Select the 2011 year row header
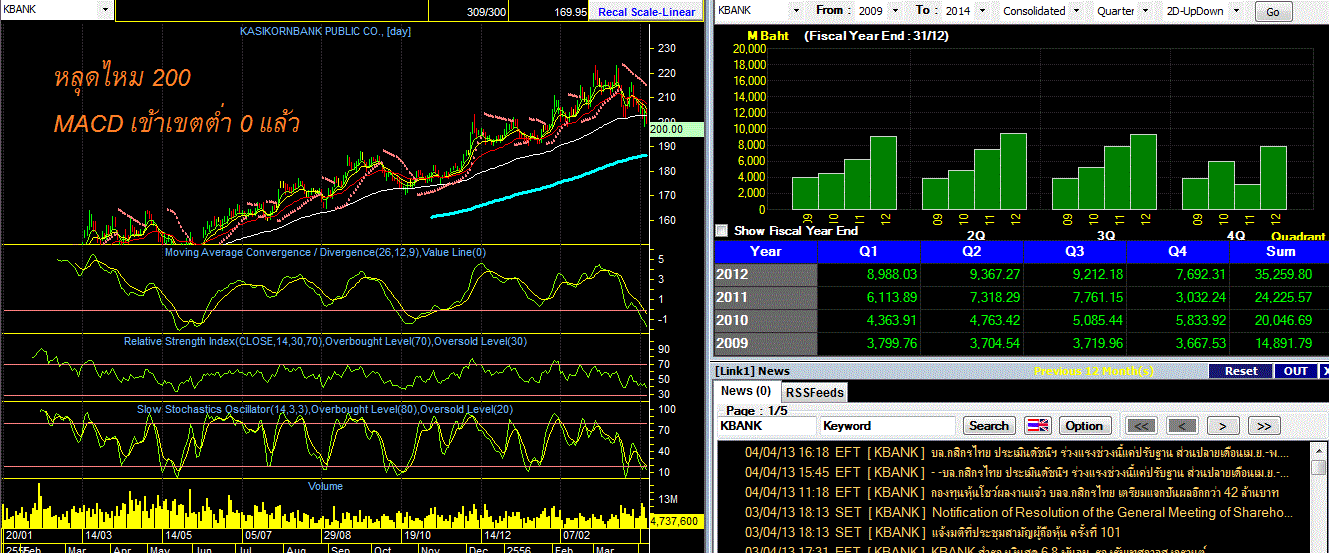This screenshot has height=553, width=1329. tap(766, 297)
